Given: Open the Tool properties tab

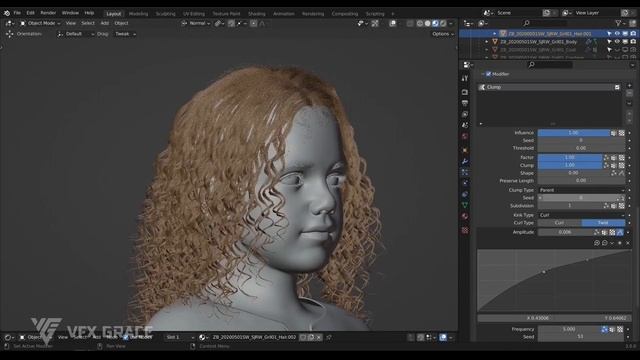Looking at the screenshot, I should (x=465, y=78).
